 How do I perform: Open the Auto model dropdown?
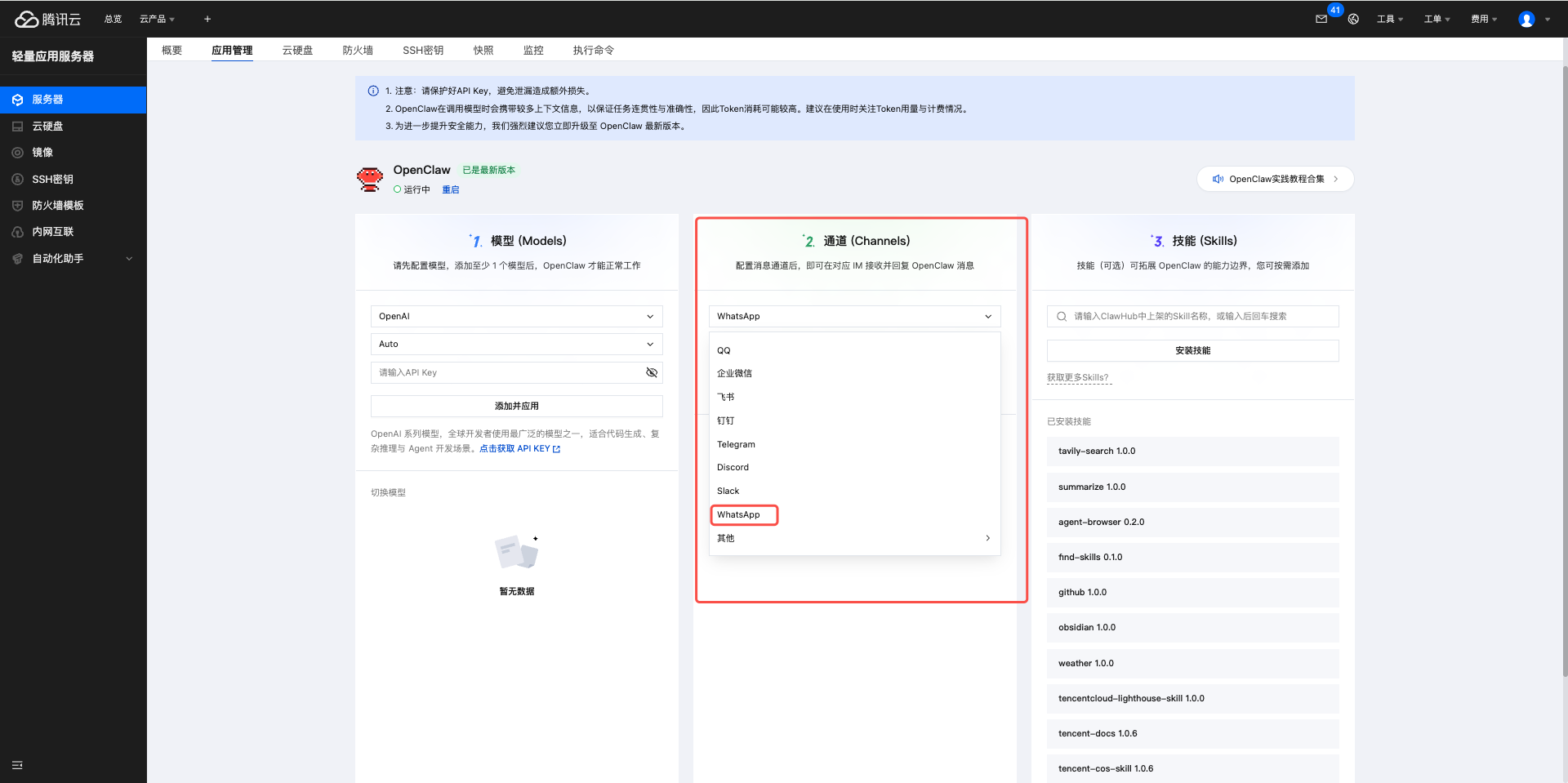(516, 345)
